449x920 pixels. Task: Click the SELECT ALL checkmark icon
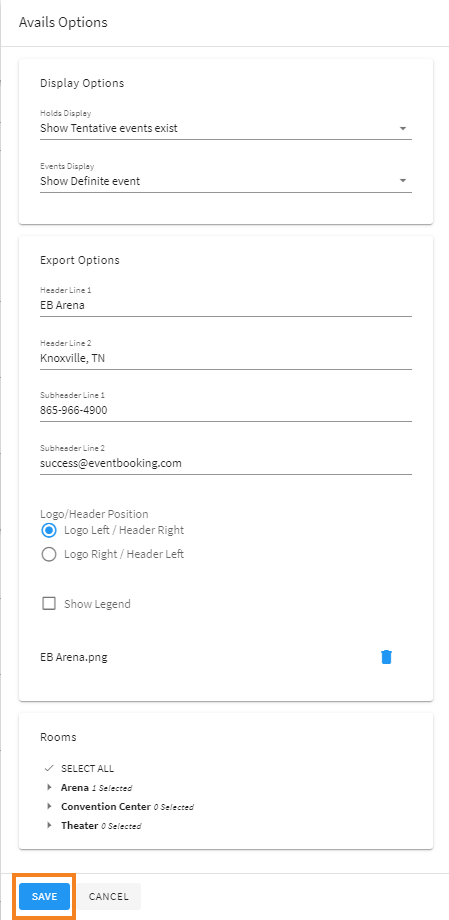pos(49,768)
